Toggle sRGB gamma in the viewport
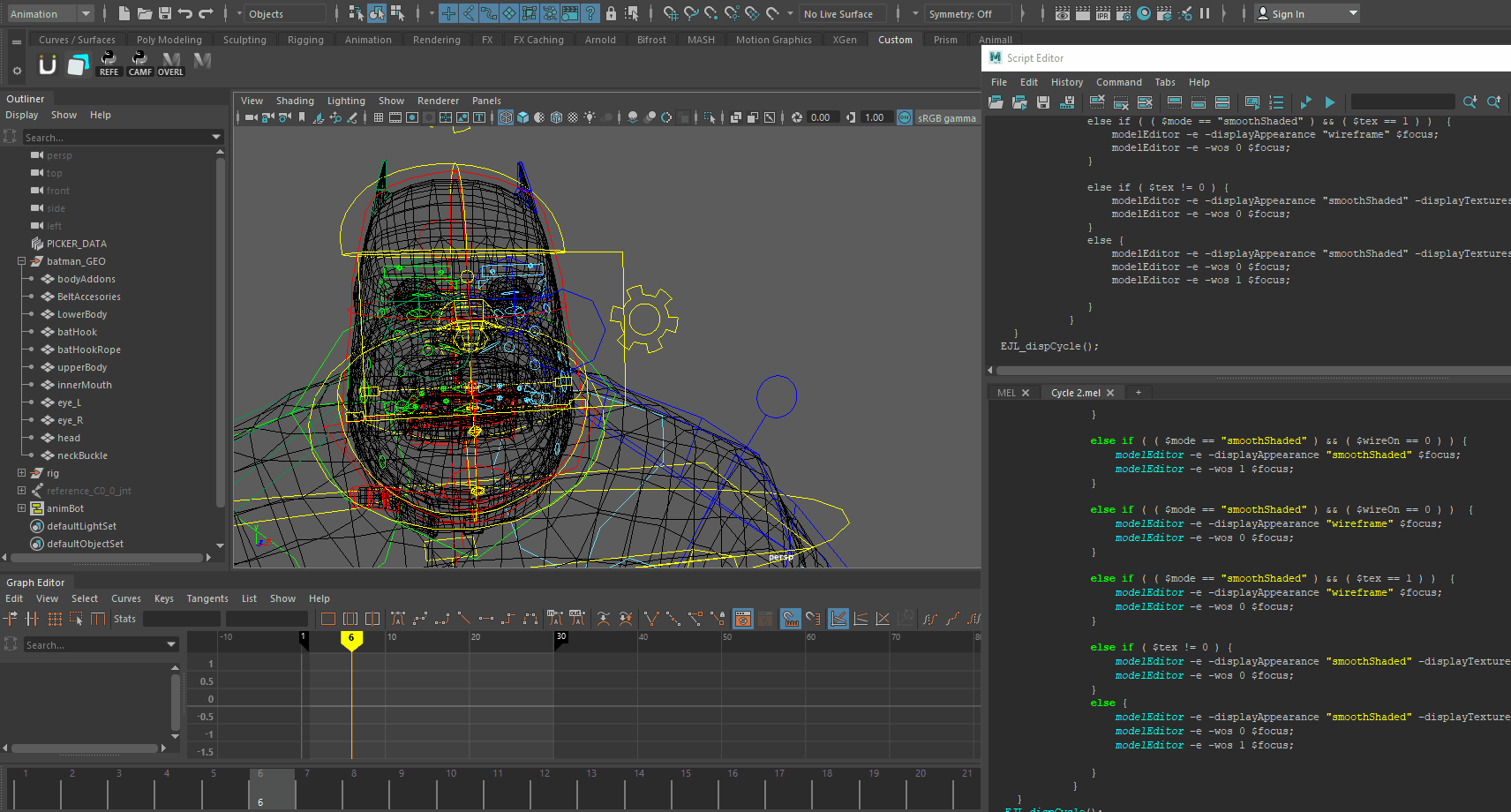This screenshot has height=812, width=1511. [x=905, y=117]
